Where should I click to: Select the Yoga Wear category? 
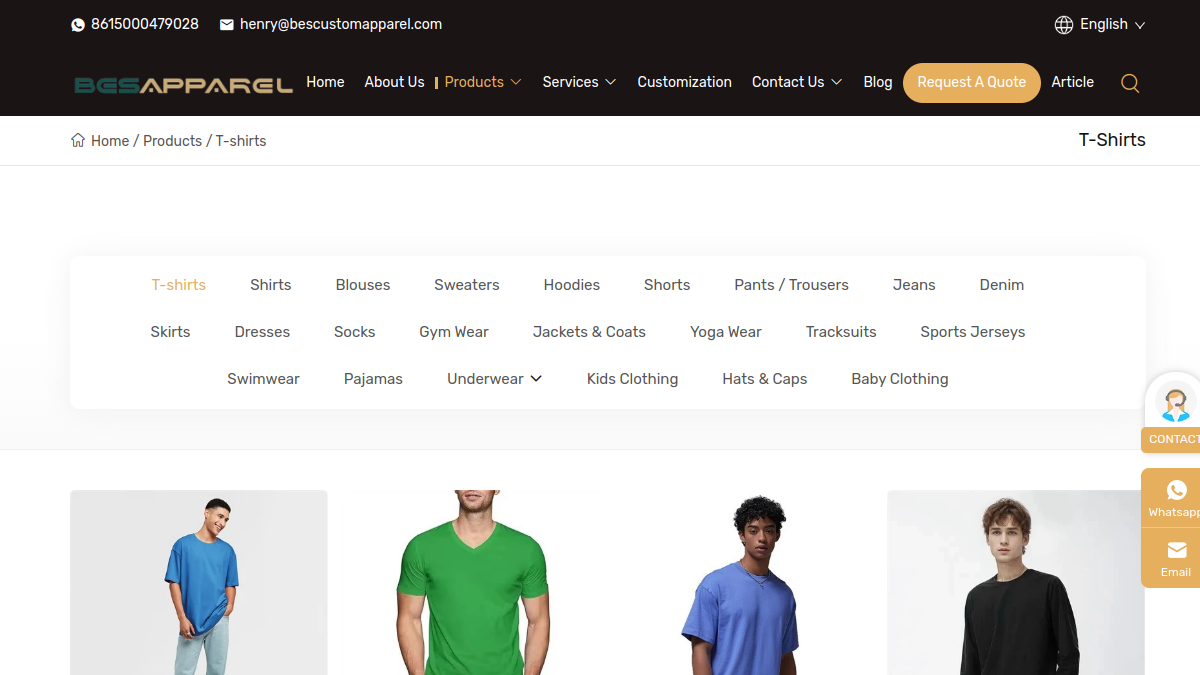[726, 332]
